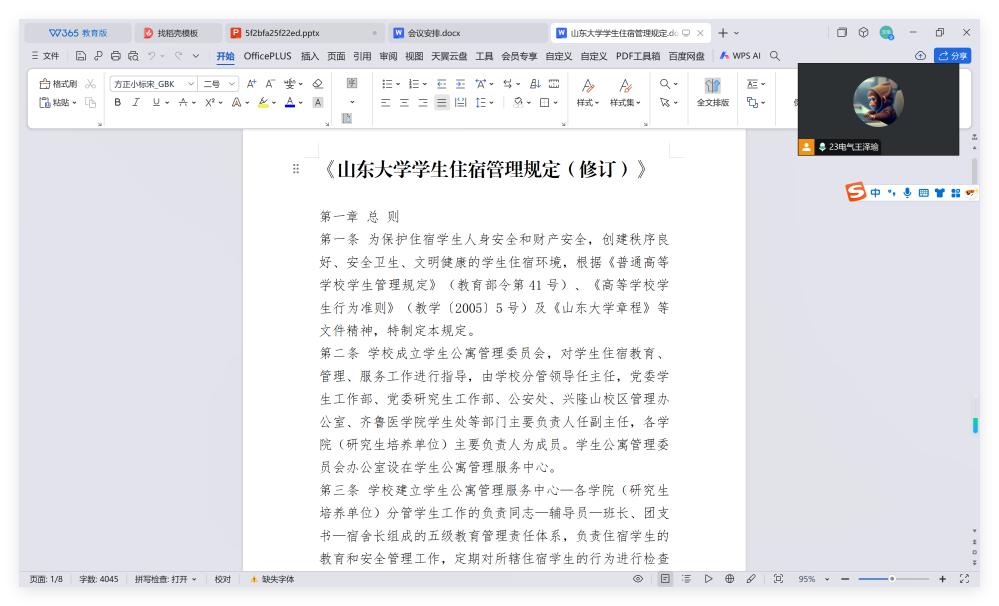
Task: Click the Print icon
Action: tap(115, 55)
